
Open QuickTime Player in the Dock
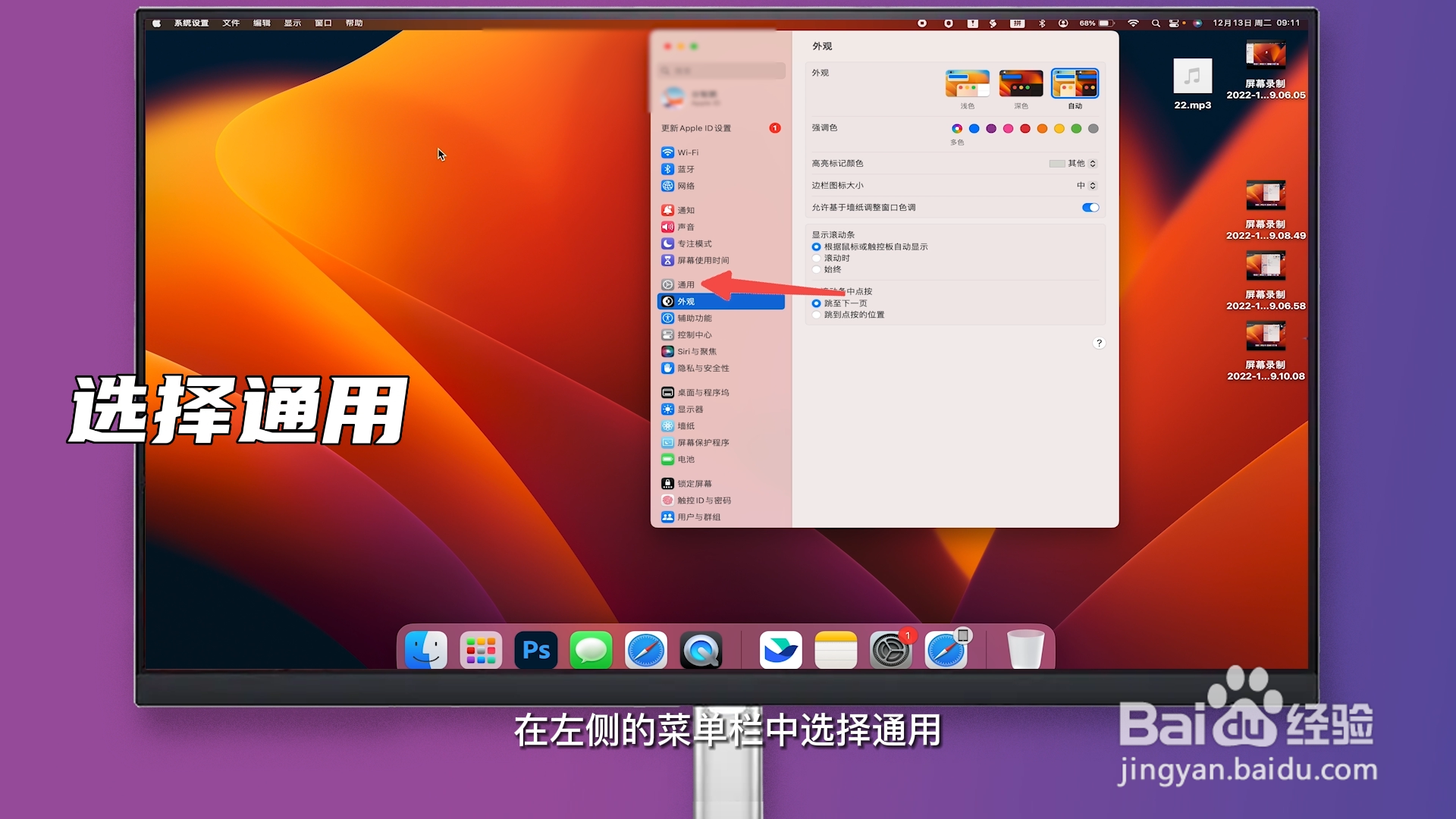pyautogui.click(x=701, y=650)
